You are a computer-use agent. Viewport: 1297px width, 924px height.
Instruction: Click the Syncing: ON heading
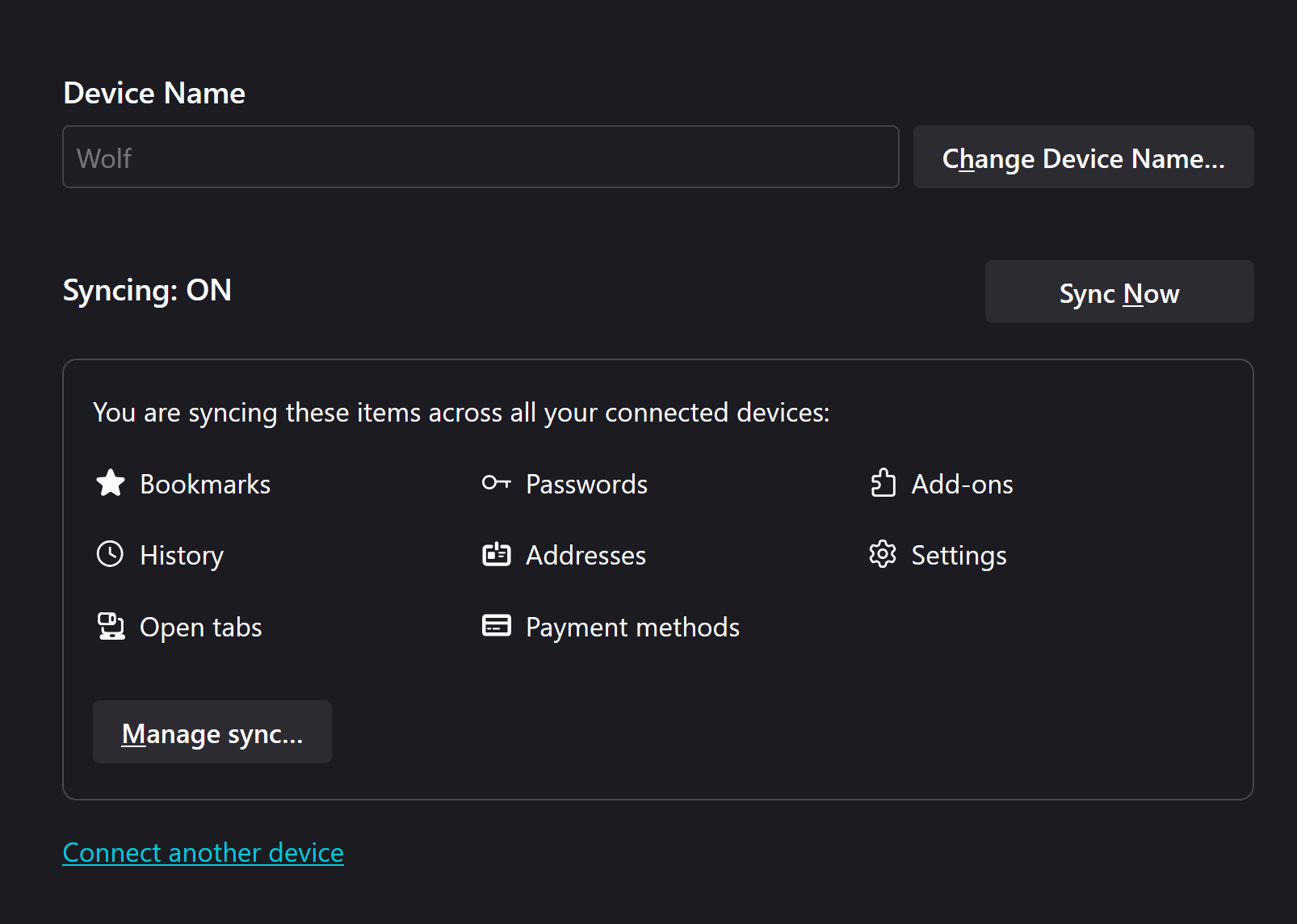(x=147, y=291)
